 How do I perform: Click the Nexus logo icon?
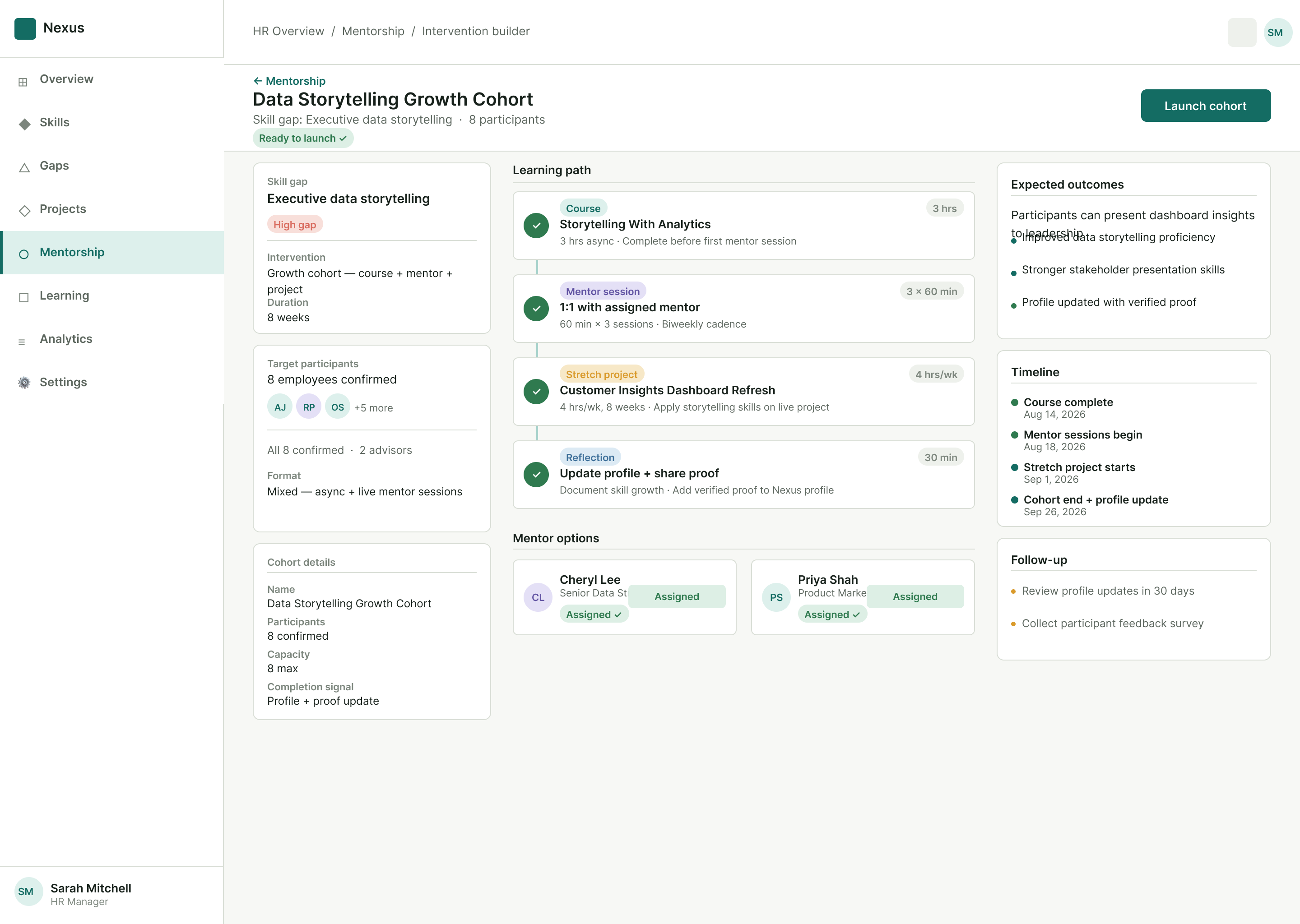(x=25, y=28)
